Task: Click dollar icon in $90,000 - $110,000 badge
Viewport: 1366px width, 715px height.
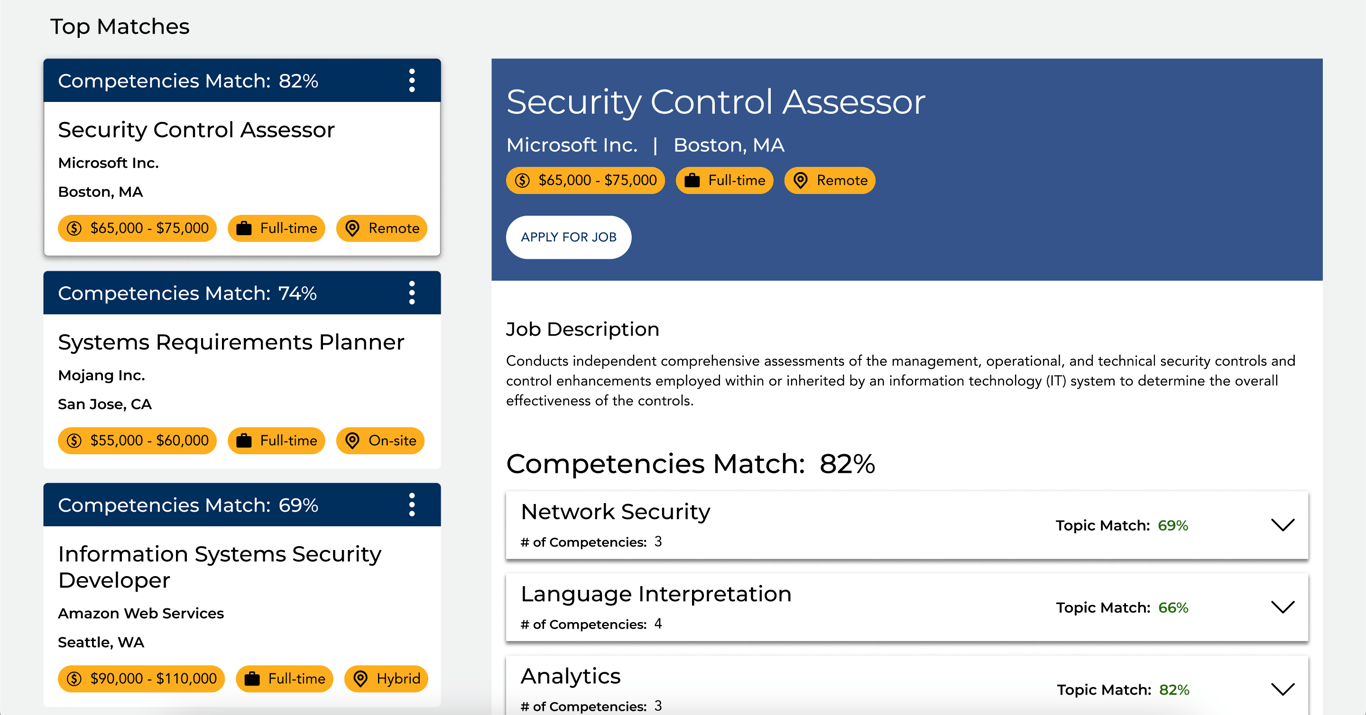Action: tap(74, 679)
